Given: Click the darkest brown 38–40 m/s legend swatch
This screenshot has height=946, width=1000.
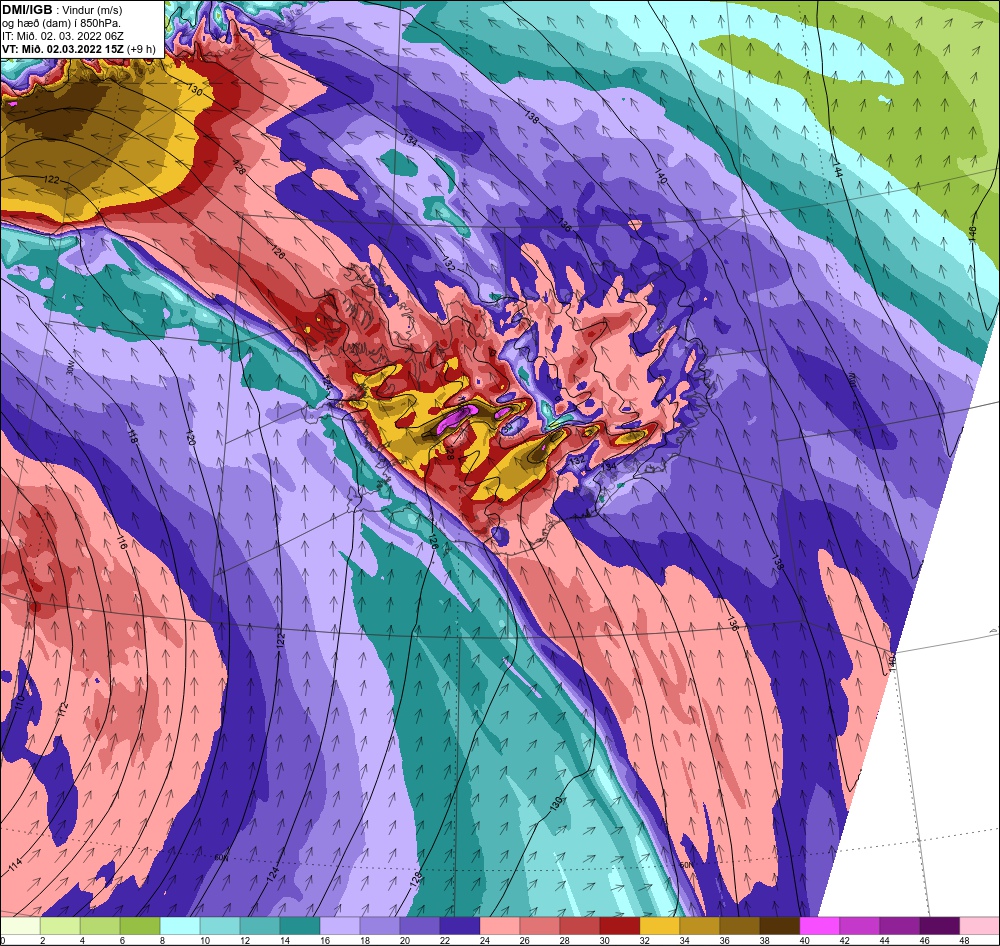Looking at the screenshot, I should (779, 926).
